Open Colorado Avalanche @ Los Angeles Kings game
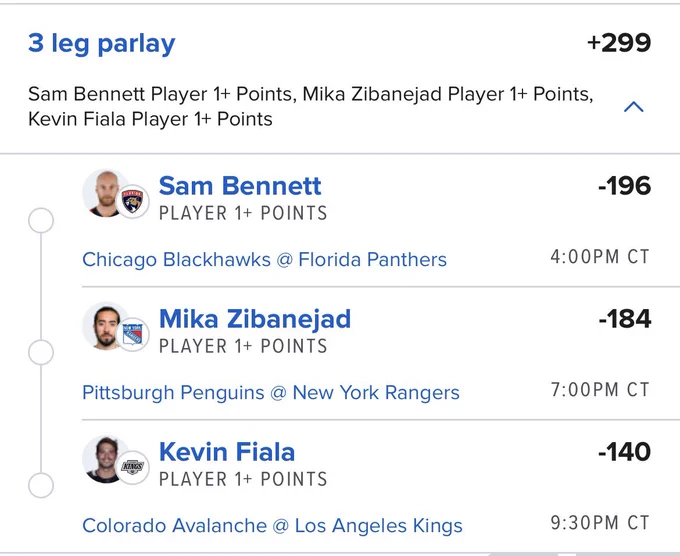680x556 pixels. [272, 526]
